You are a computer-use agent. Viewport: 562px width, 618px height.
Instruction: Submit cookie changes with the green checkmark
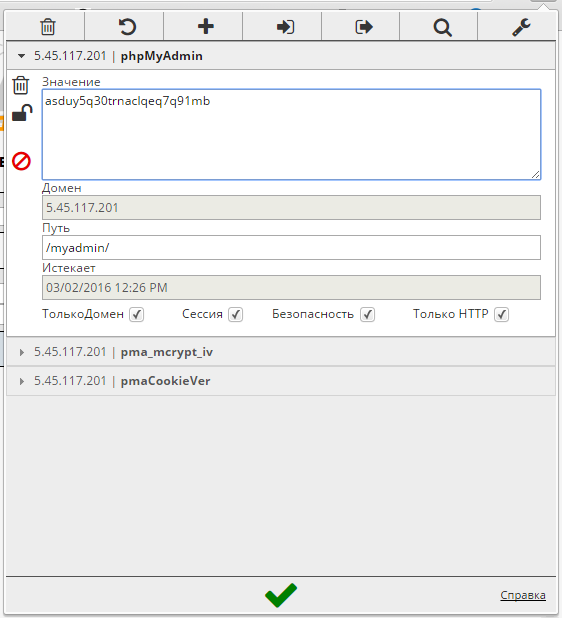click(x=281, y=595)
